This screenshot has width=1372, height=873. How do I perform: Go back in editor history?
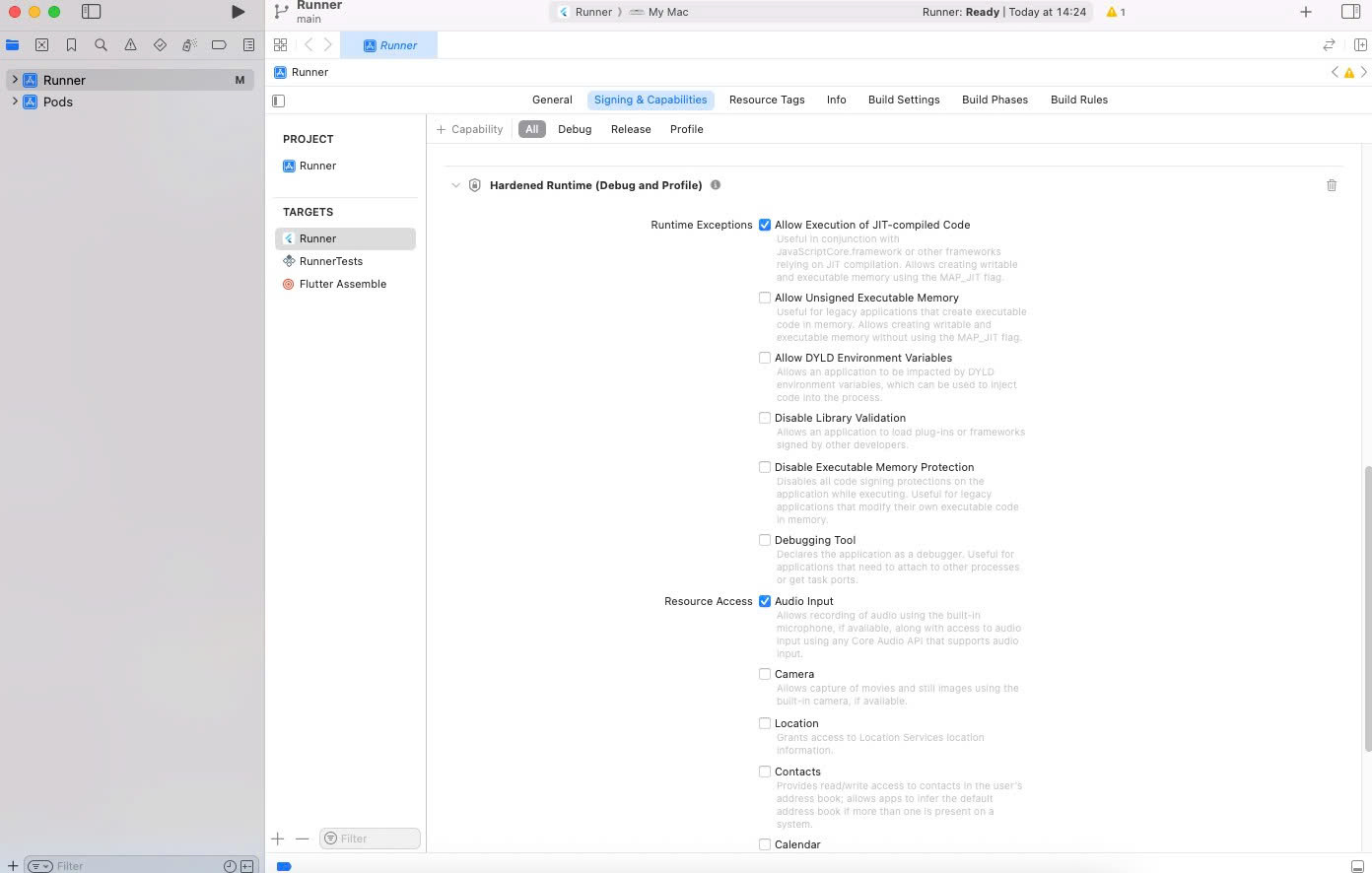(x=309, y=44)
